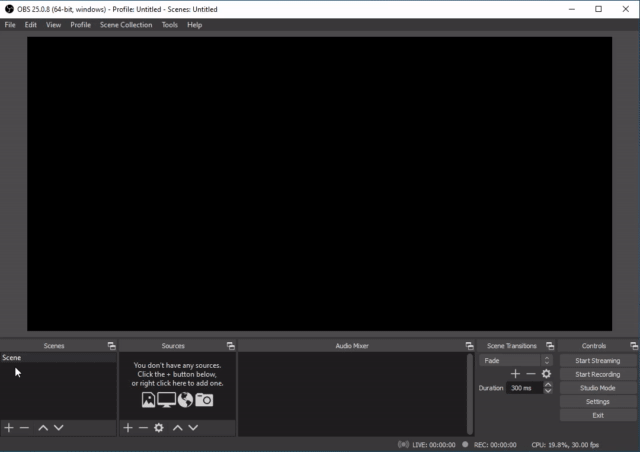This screenshot has width=640, height=452.
Task: Click the 'Sources' panel title
Action: [173, 346]
